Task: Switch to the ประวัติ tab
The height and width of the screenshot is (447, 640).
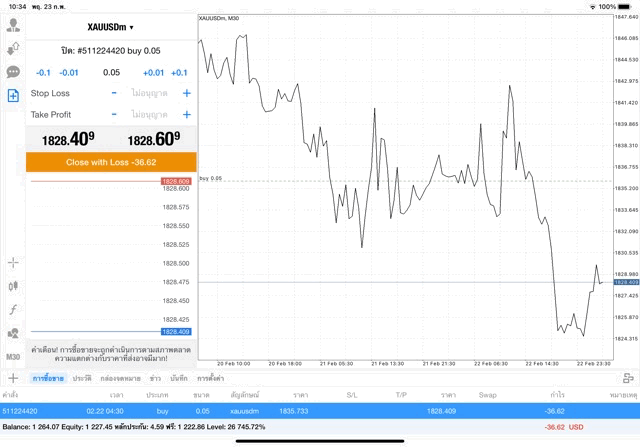Action: pos(82,378)
